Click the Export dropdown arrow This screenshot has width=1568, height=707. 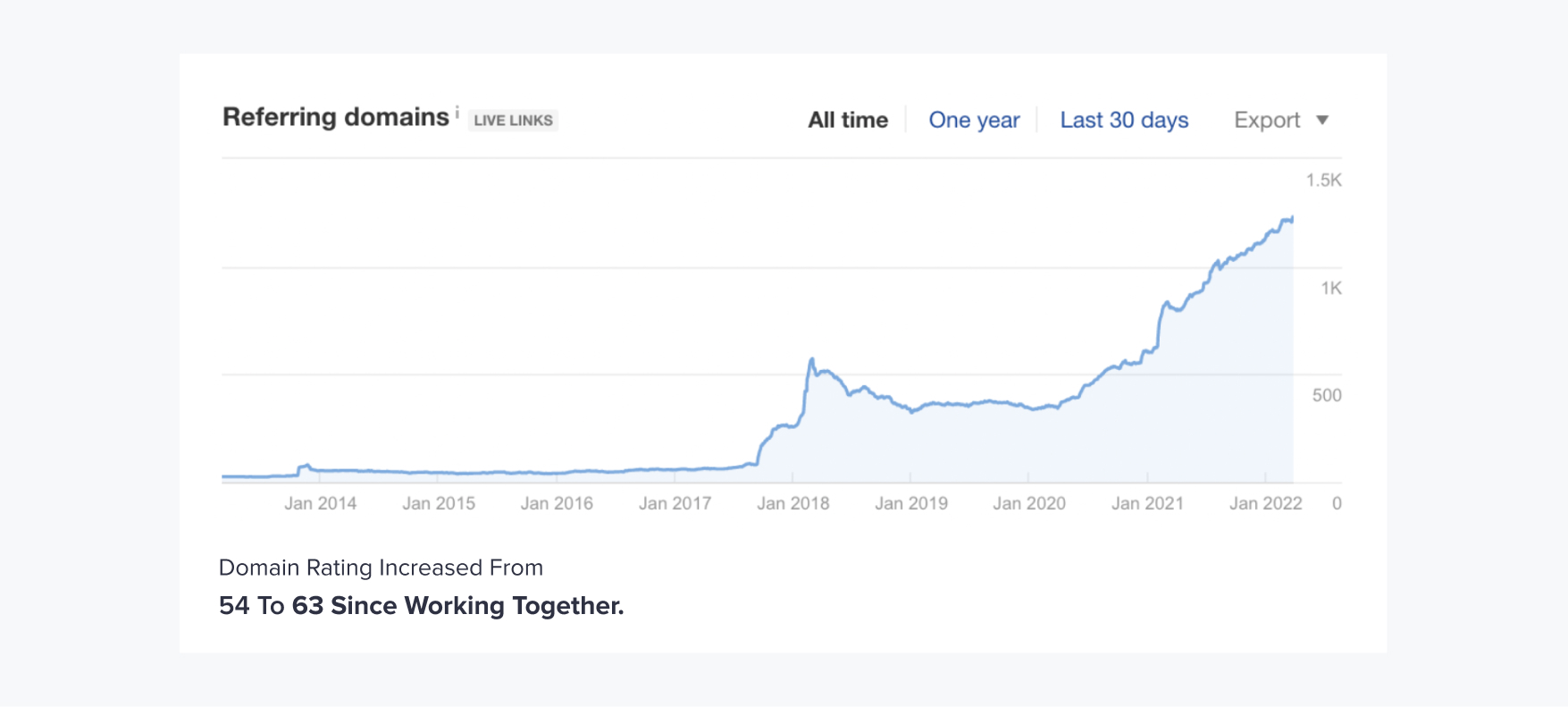(x=1322, y=121)
